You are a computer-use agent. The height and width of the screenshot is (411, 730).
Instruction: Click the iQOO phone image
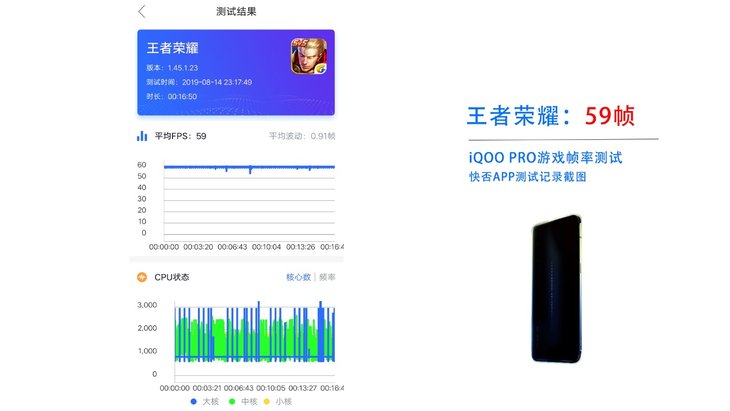556,289
